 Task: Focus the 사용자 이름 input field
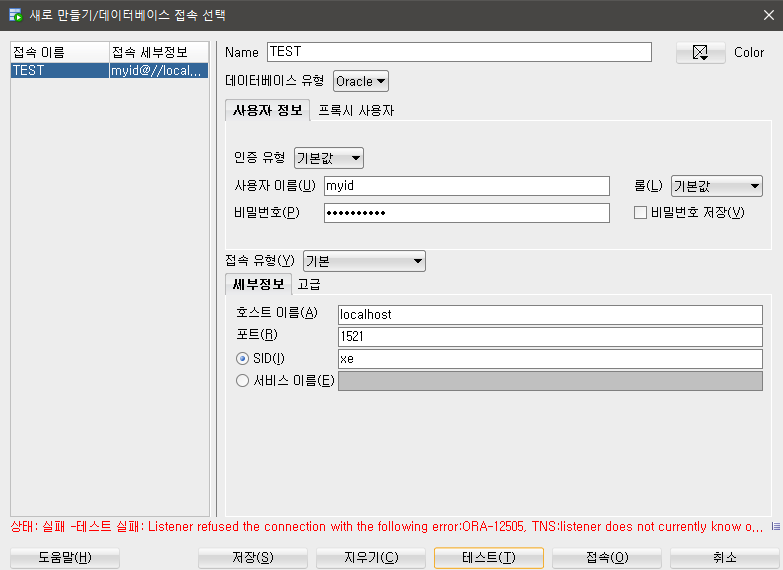467,186
